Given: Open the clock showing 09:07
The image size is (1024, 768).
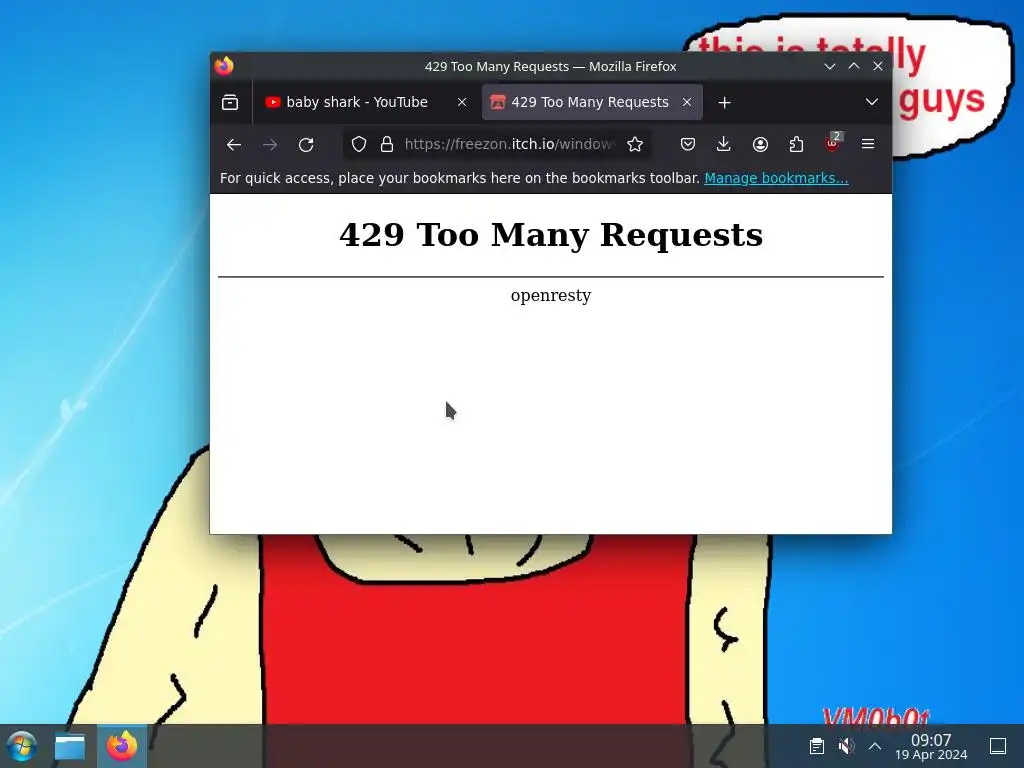Looking at the screenshot, I should (931, 746).
